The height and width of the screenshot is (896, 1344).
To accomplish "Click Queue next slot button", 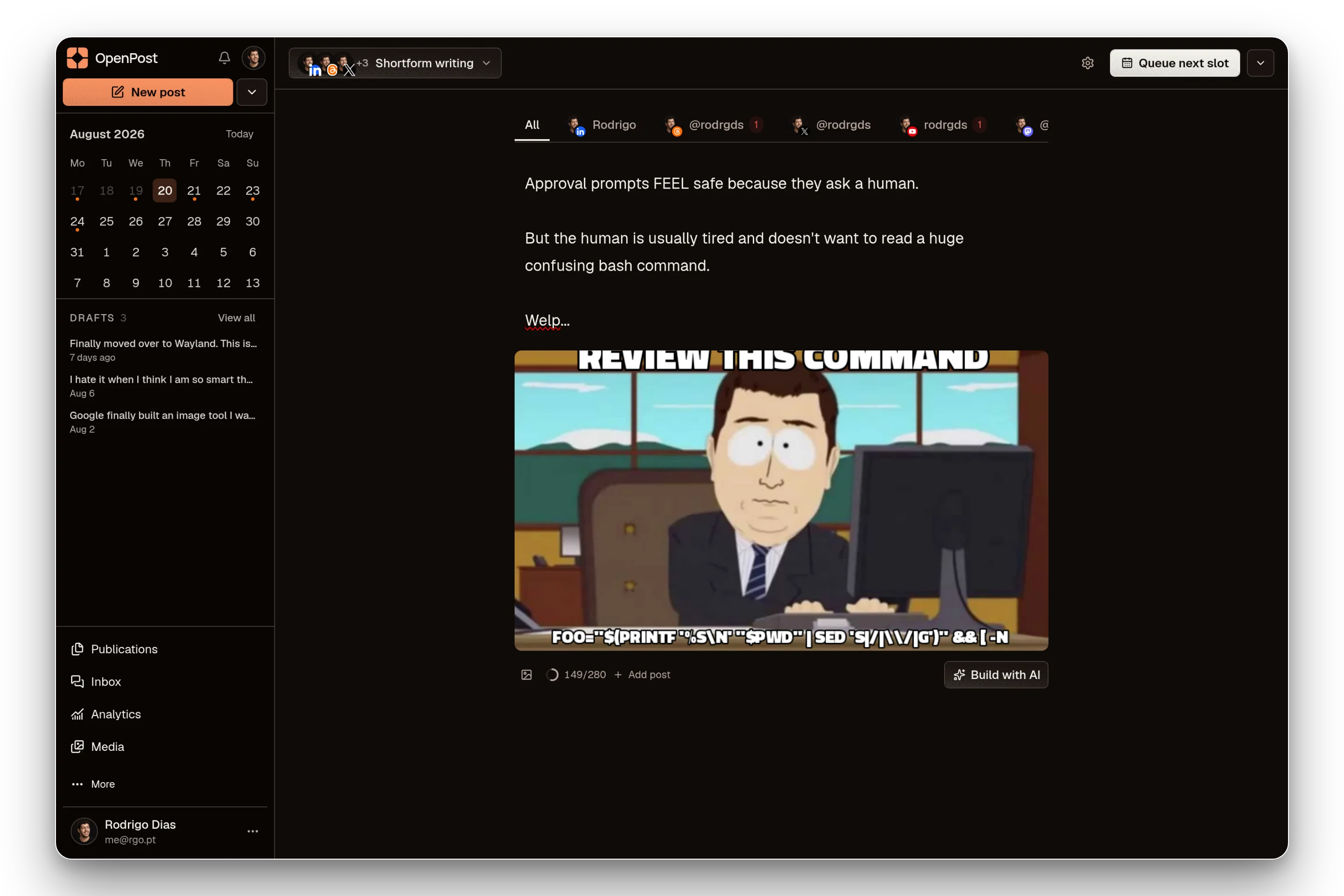I will pos(1175,63).
